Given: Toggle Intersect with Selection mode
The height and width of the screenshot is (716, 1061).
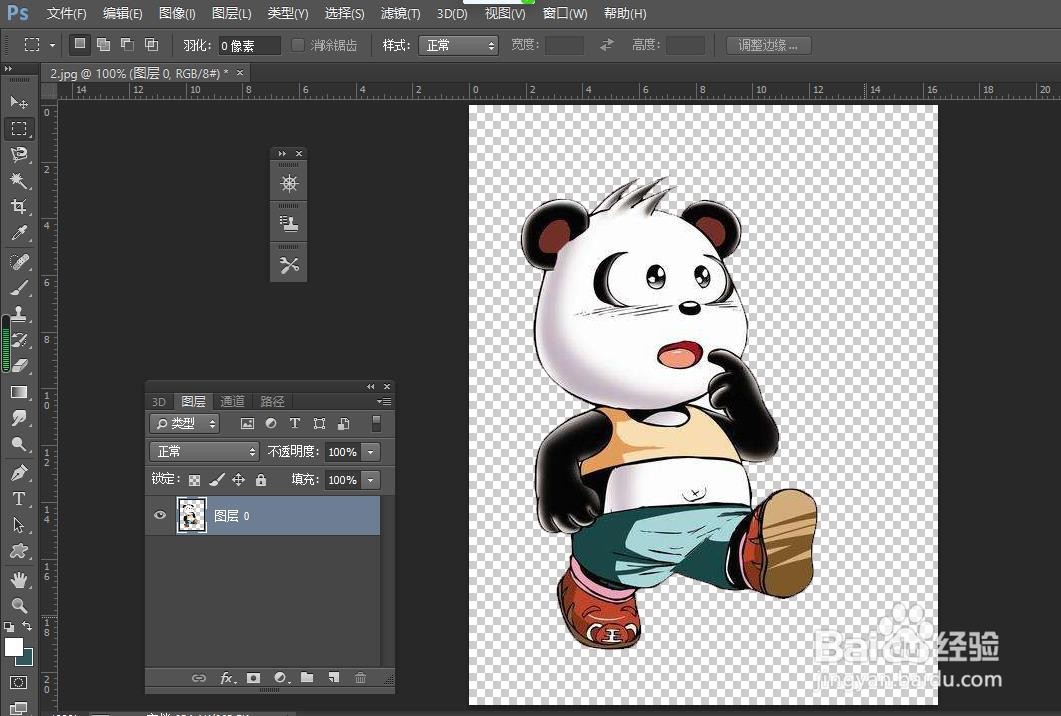Looking at the screenshot, I should 152,44.
